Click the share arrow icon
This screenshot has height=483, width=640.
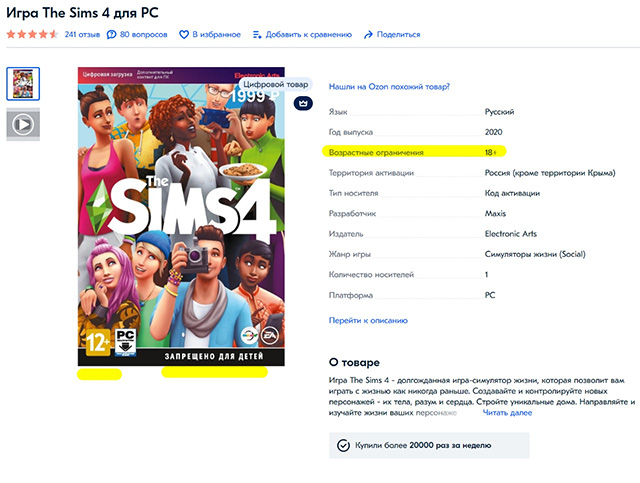(368, 35)
